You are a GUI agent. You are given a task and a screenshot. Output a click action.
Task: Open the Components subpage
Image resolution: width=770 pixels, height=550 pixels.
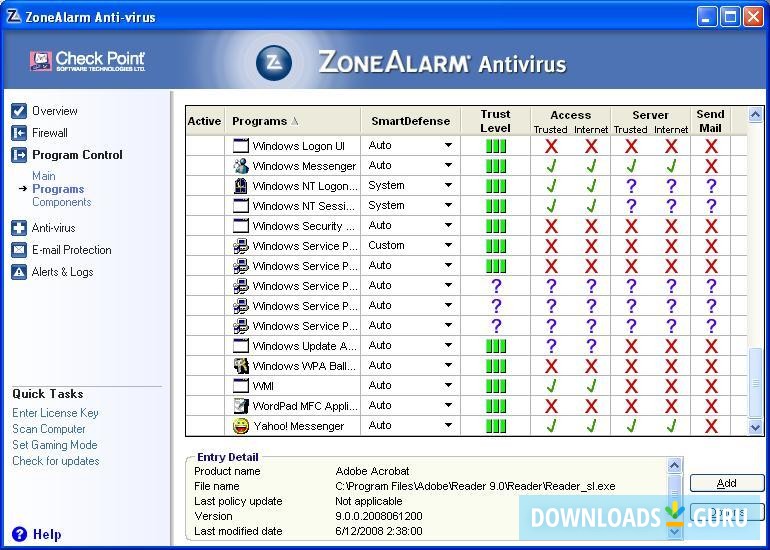click(61, 202)
